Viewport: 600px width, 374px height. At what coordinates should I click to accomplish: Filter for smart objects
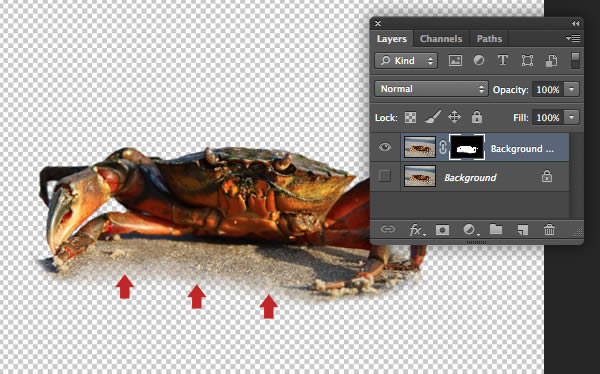coord(551,60)
